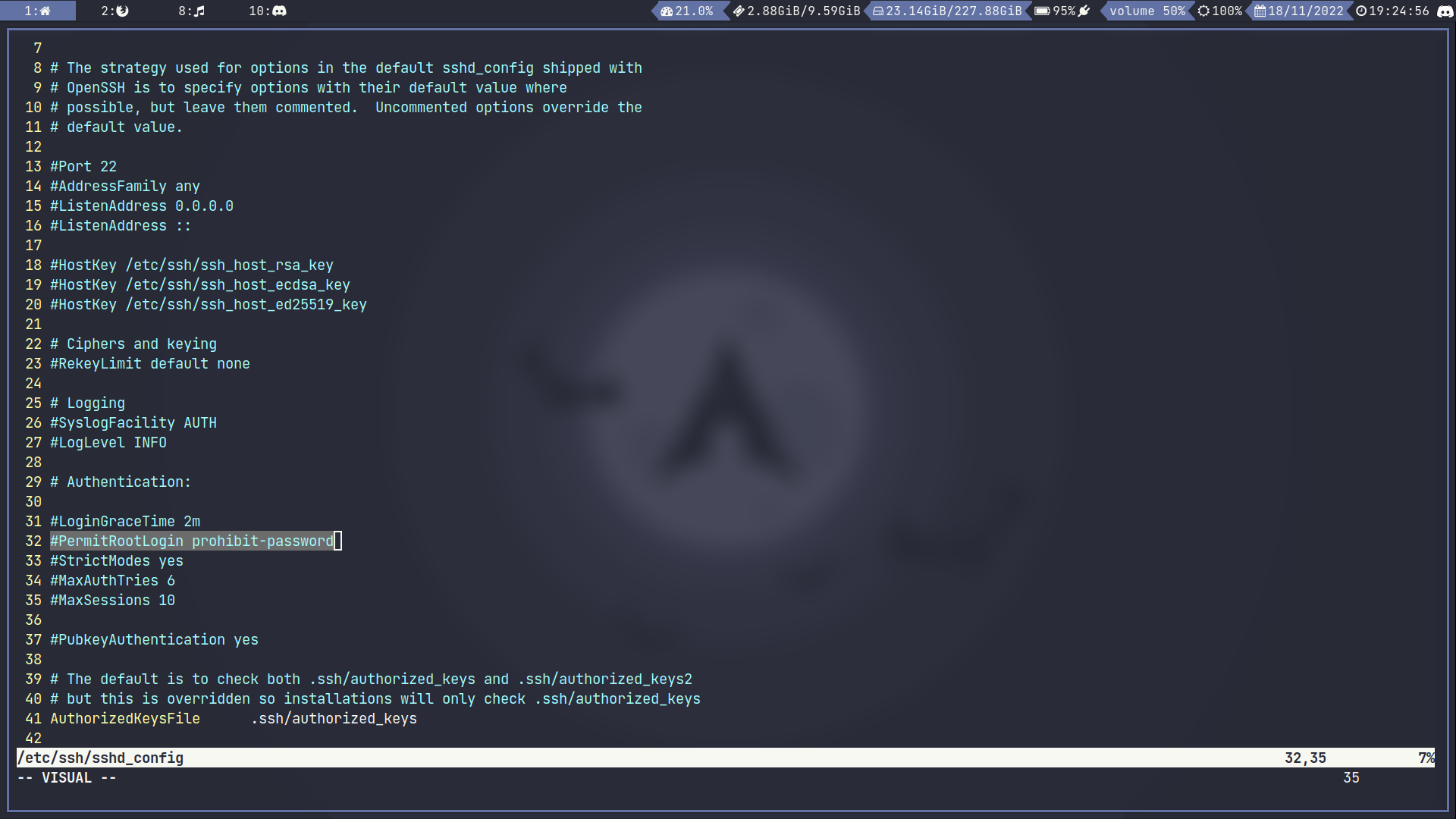Click the CPU usage gauge icon

[667, 11]
